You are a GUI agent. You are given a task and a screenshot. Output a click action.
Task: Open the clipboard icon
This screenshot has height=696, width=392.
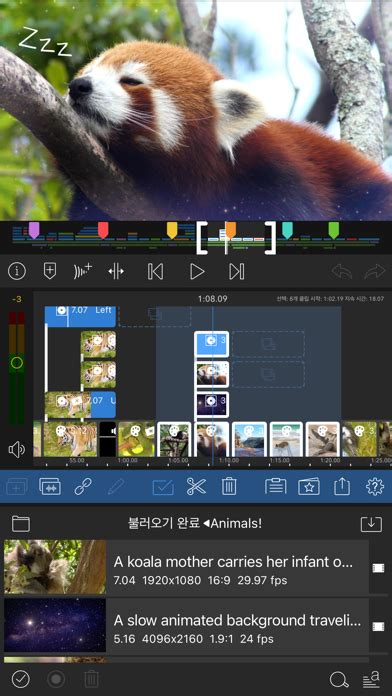[276, 487]
